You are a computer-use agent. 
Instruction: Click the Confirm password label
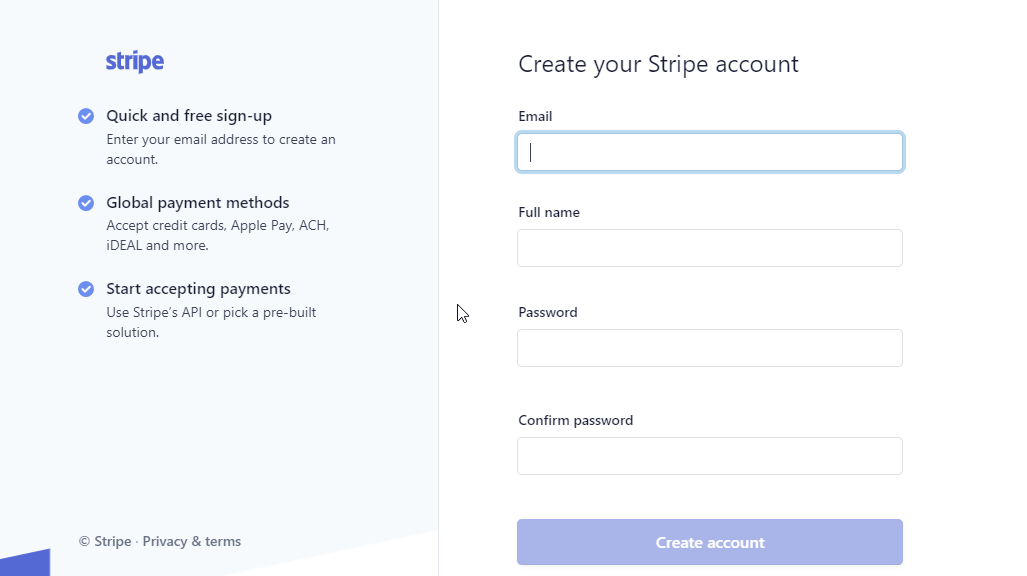click(x=575, y=420)
